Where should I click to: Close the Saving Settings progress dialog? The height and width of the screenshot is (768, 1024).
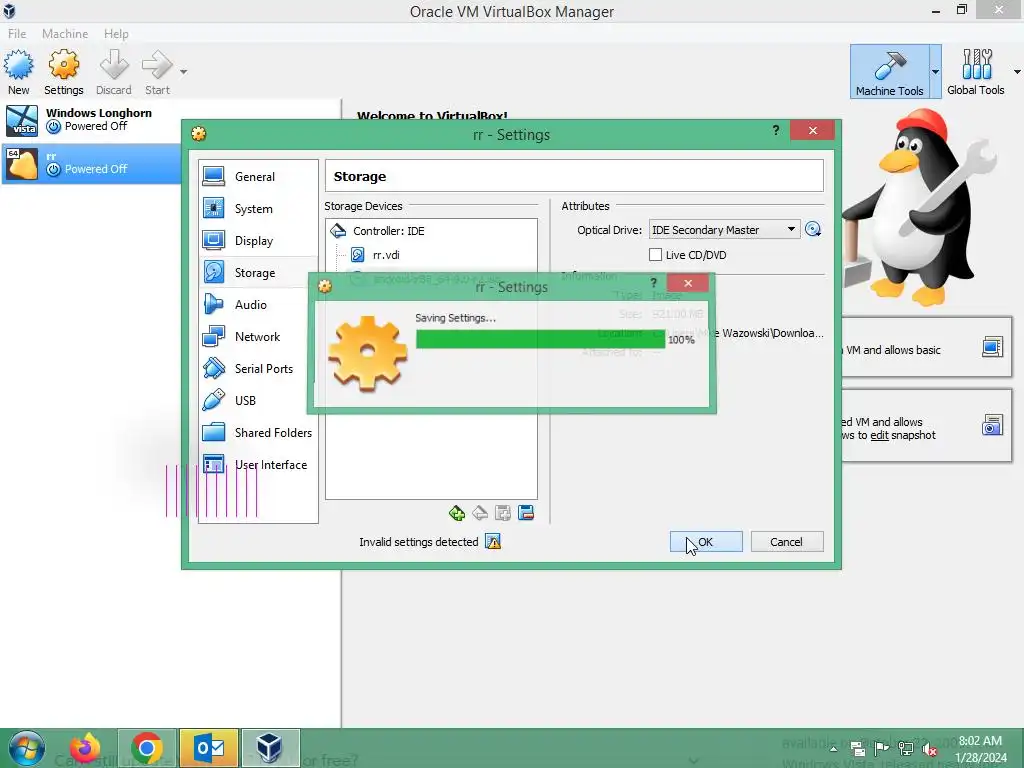[688, 283]
